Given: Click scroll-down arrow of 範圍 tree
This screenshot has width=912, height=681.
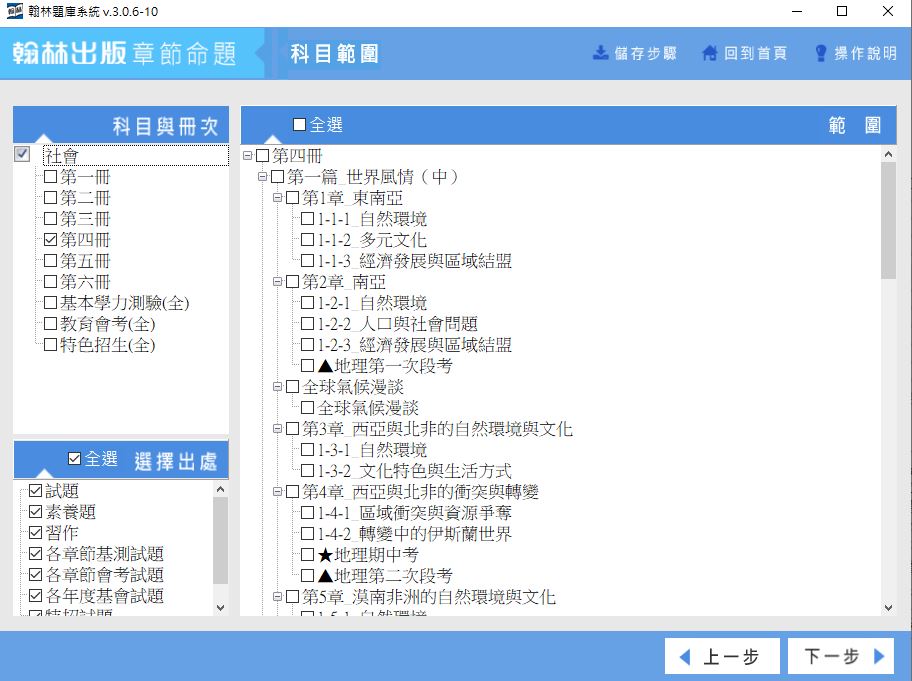Looking at the screenshot, I should click(888, 608).
